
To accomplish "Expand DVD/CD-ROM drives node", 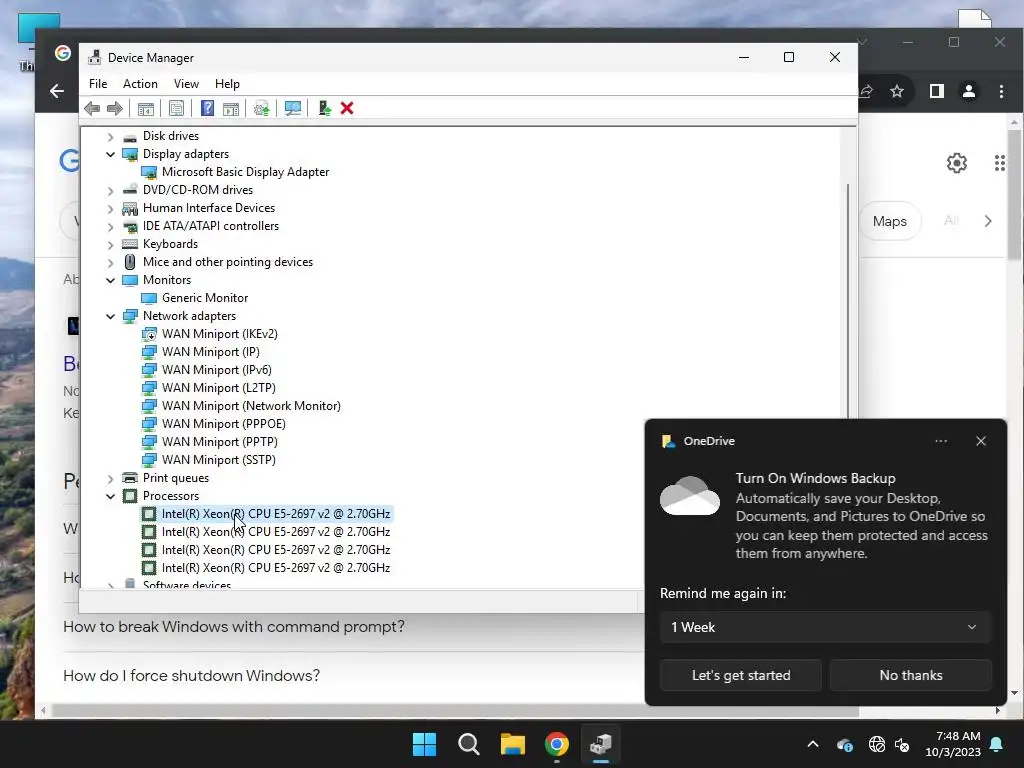I will (x=110, y=190).
